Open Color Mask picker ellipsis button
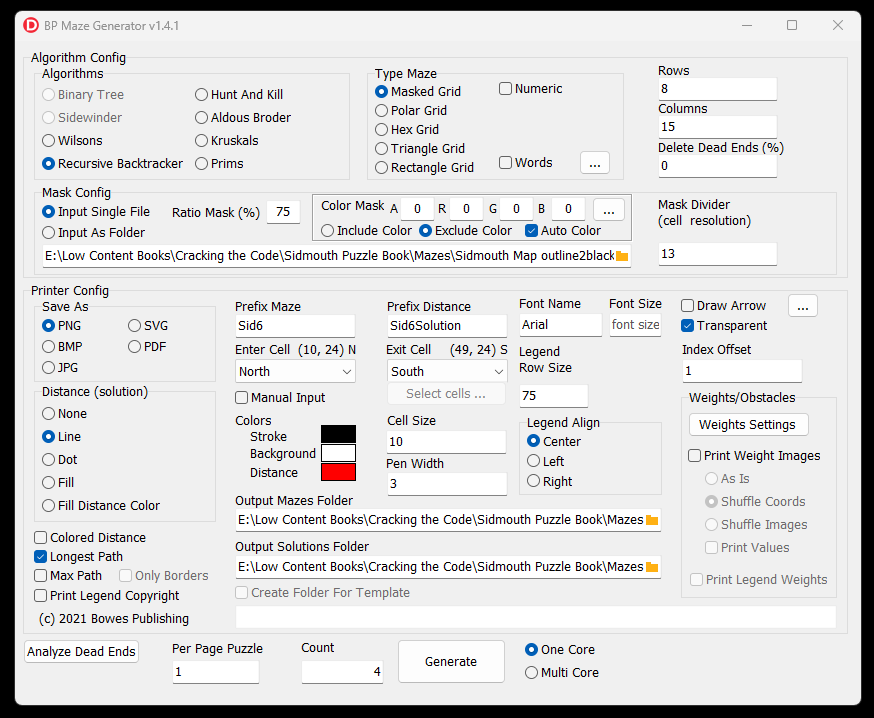 [x=609, y=209]
